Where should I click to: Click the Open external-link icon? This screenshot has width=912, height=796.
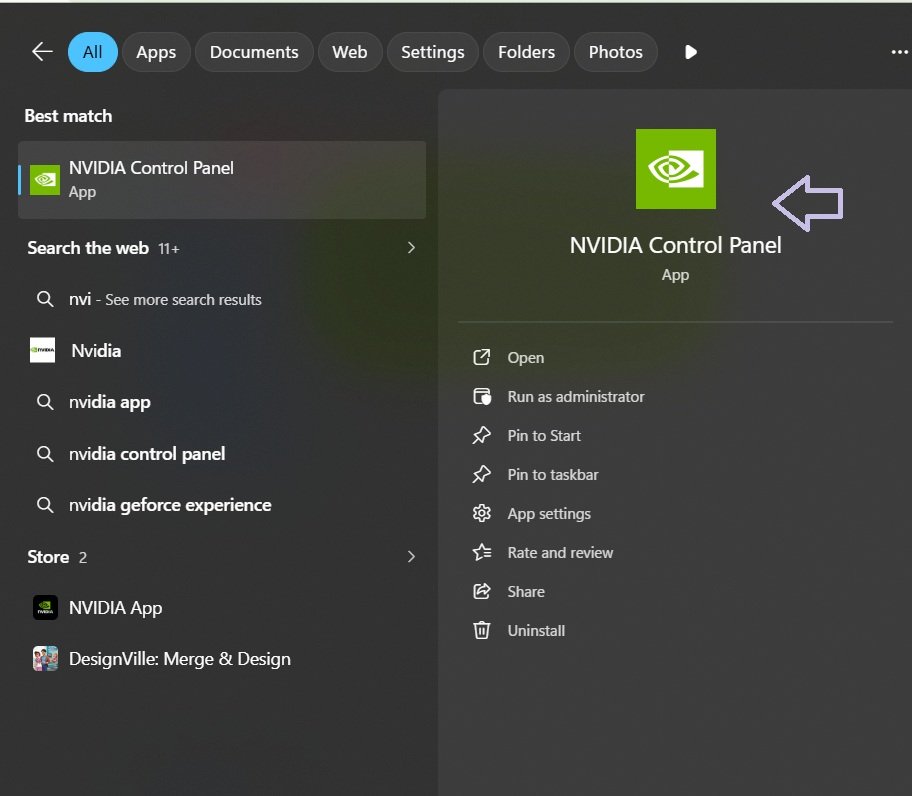pyautogui.click(x=482, y=357)
